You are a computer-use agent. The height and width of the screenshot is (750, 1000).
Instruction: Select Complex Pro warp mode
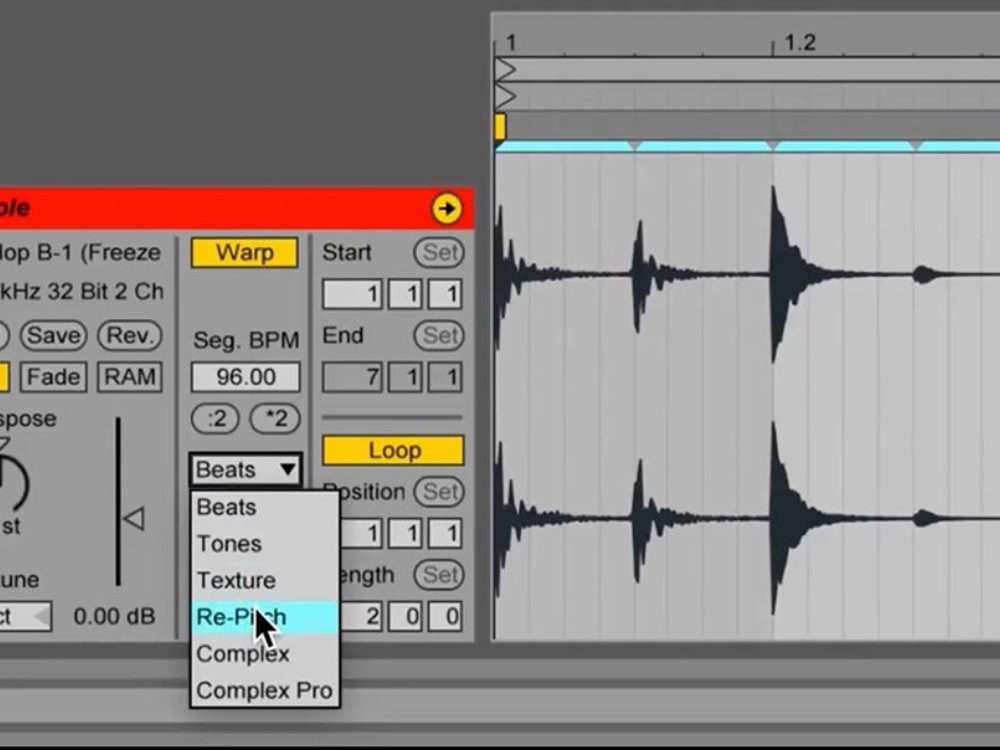(265, 691)
